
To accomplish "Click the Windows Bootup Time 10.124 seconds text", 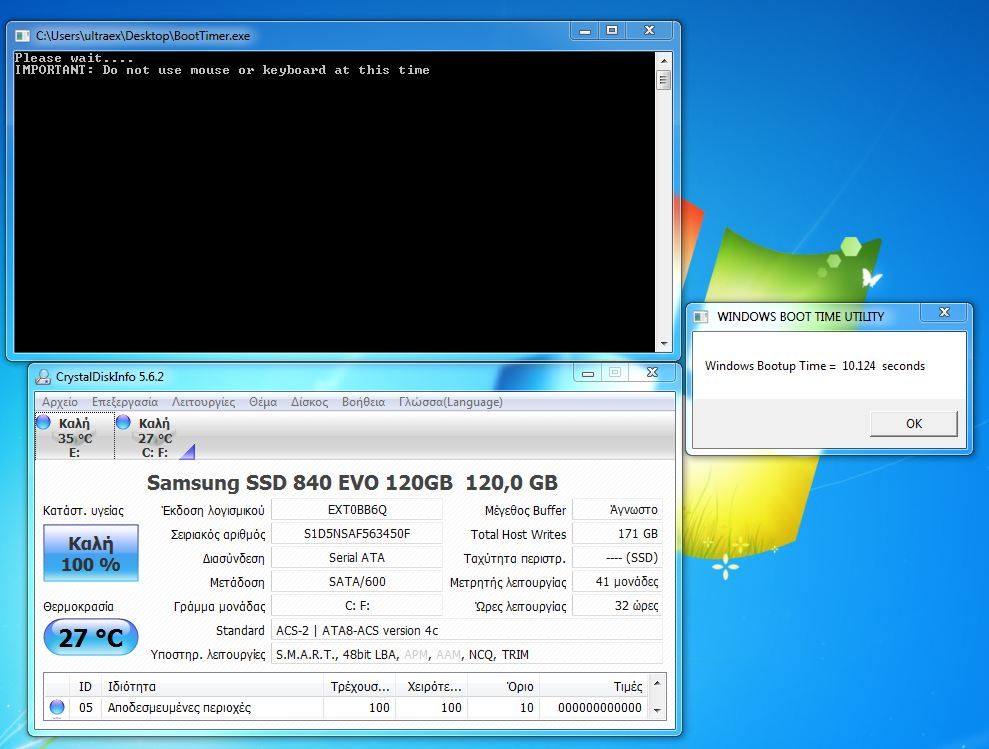I will coord(815,366).
